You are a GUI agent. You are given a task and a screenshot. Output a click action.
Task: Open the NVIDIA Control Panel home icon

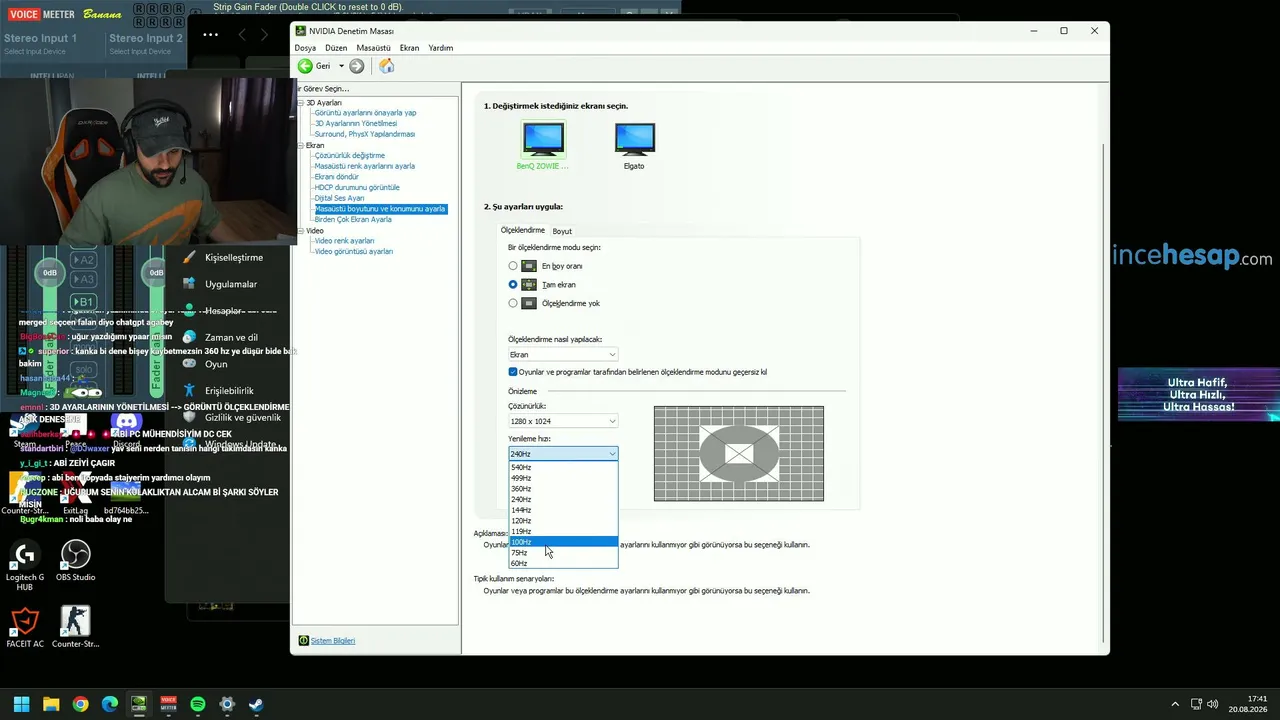[386, 66]
